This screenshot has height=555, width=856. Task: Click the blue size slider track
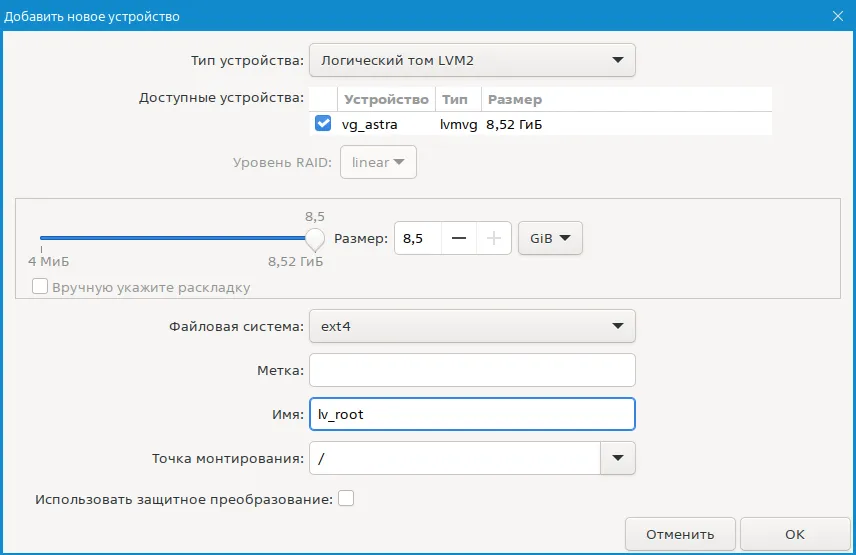point(173,238)
